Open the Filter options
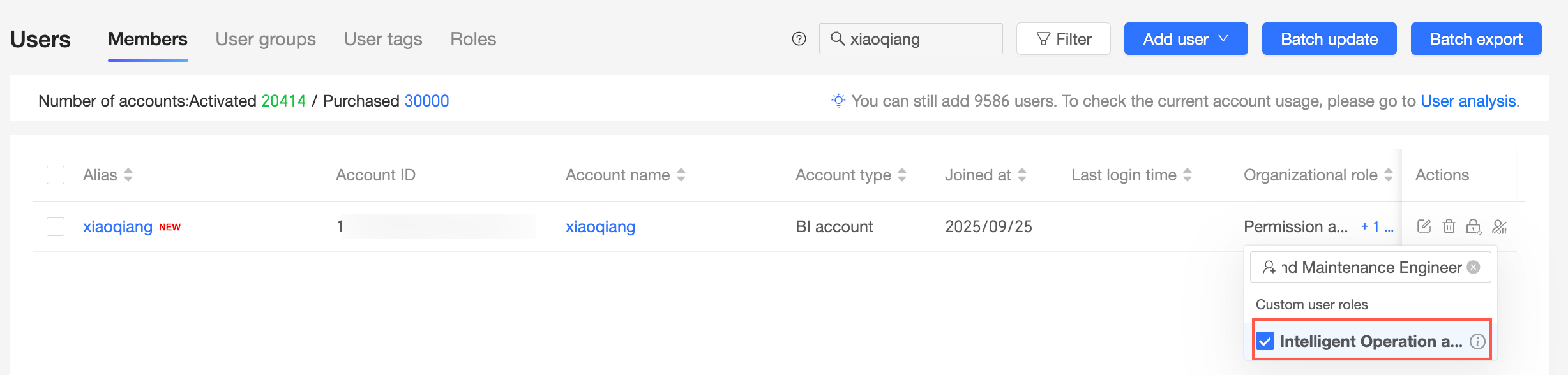The height and width of the screenshot is (375, 1568). tap(1063, 39)
